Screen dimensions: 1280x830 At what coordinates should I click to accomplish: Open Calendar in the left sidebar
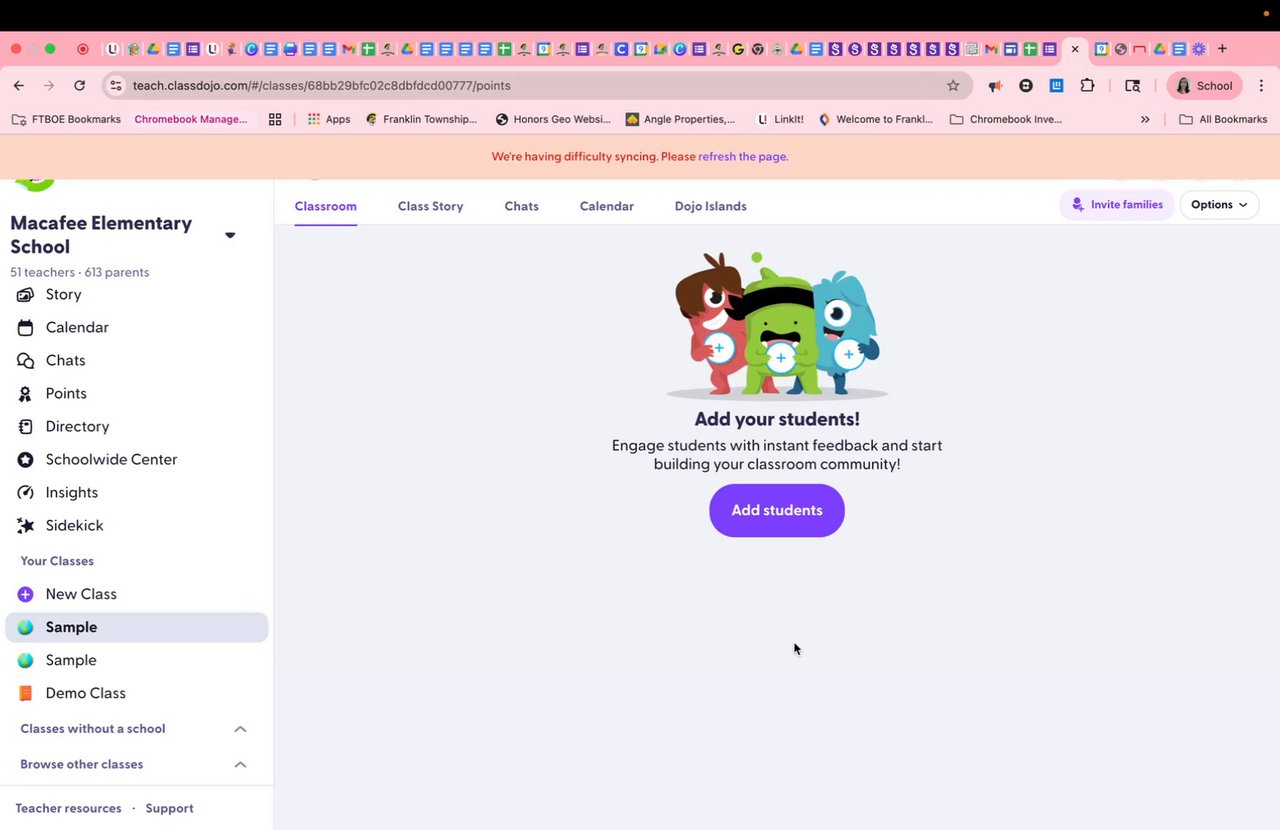coord(76,327)
